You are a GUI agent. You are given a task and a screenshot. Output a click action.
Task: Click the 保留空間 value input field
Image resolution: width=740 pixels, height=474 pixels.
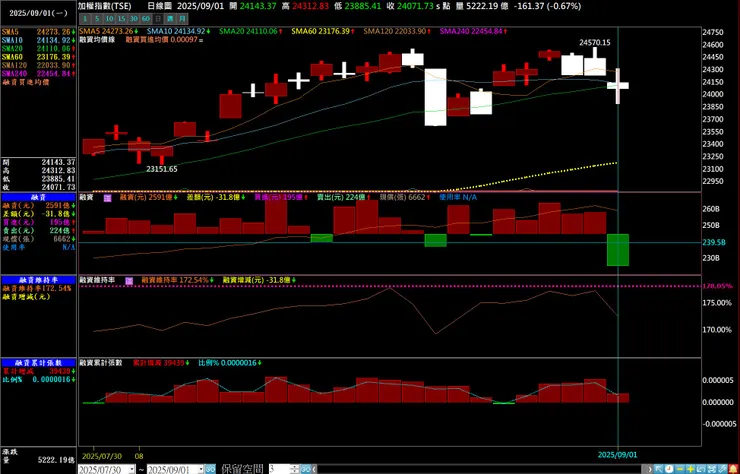279,469
